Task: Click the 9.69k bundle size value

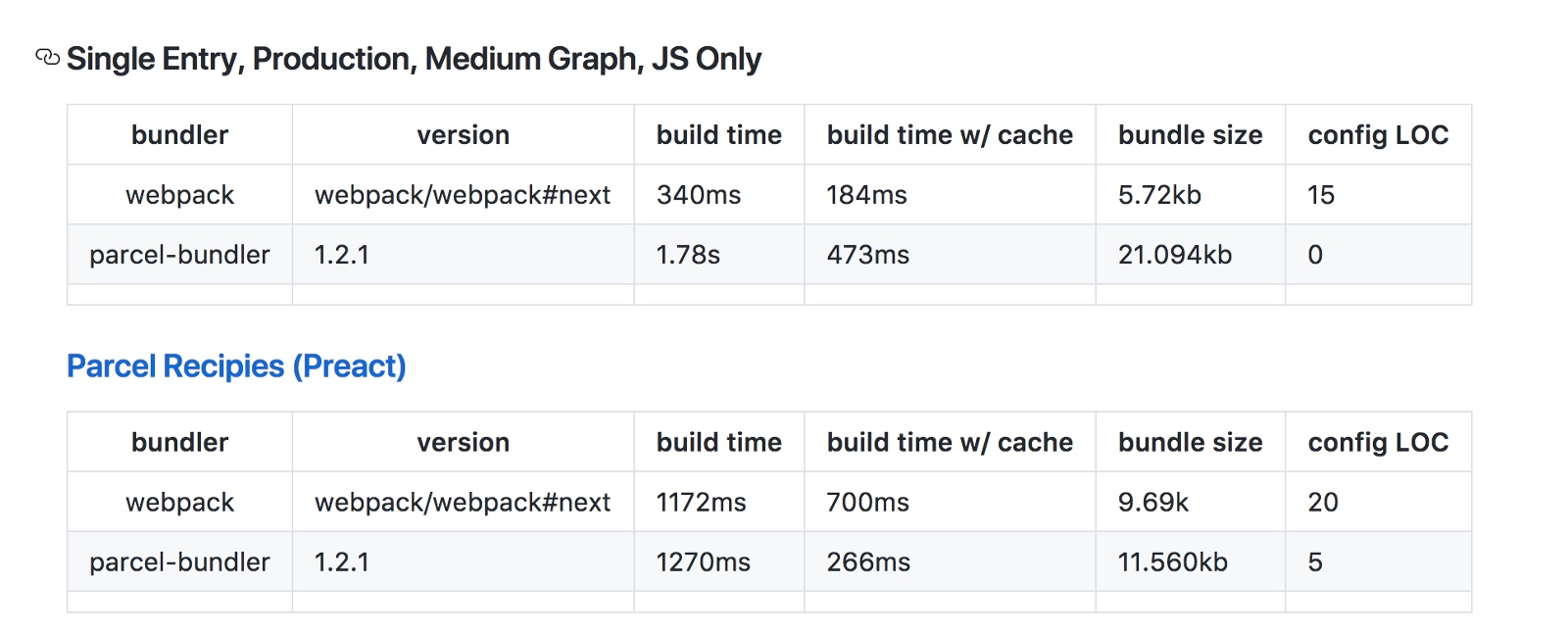Action: [x=1153, y=503]
